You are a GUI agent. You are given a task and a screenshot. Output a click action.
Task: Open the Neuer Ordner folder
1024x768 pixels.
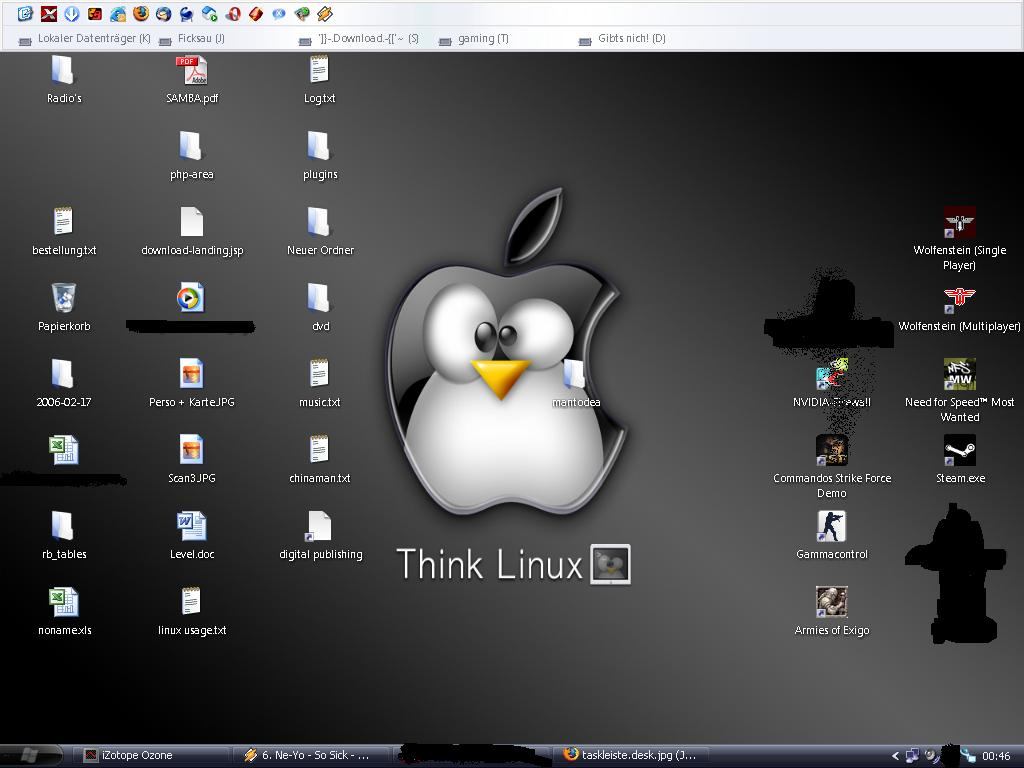[x=319, y=232]
